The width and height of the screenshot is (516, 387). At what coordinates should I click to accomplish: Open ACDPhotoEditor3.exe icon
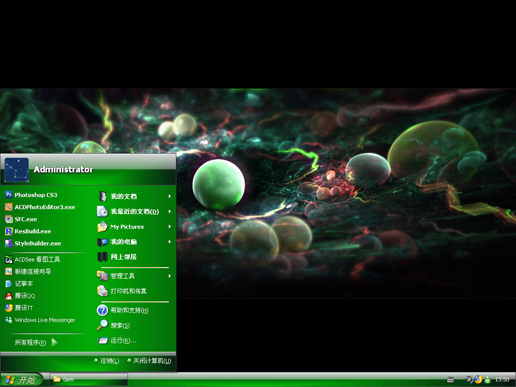pos(9,207)
